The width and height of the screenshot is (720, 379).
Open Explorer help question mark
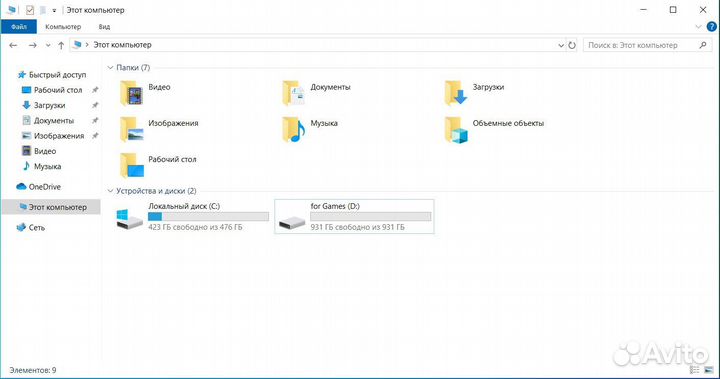click(711, 27)
